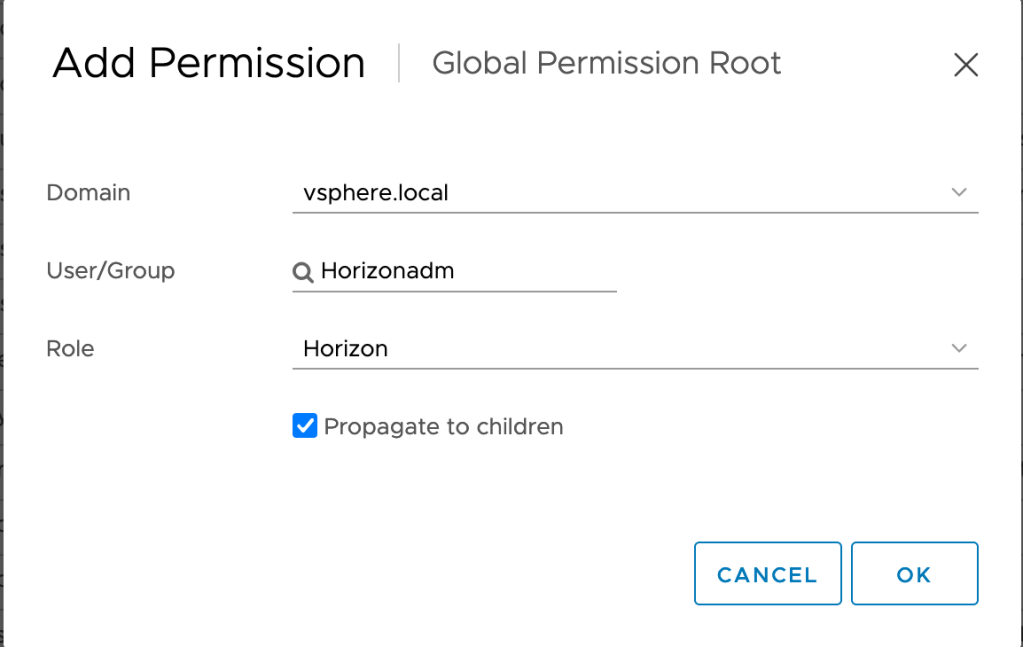The image size is (1023, 647).
Task: Expand the Role dropdown chevron arrow
Action: 959,348
